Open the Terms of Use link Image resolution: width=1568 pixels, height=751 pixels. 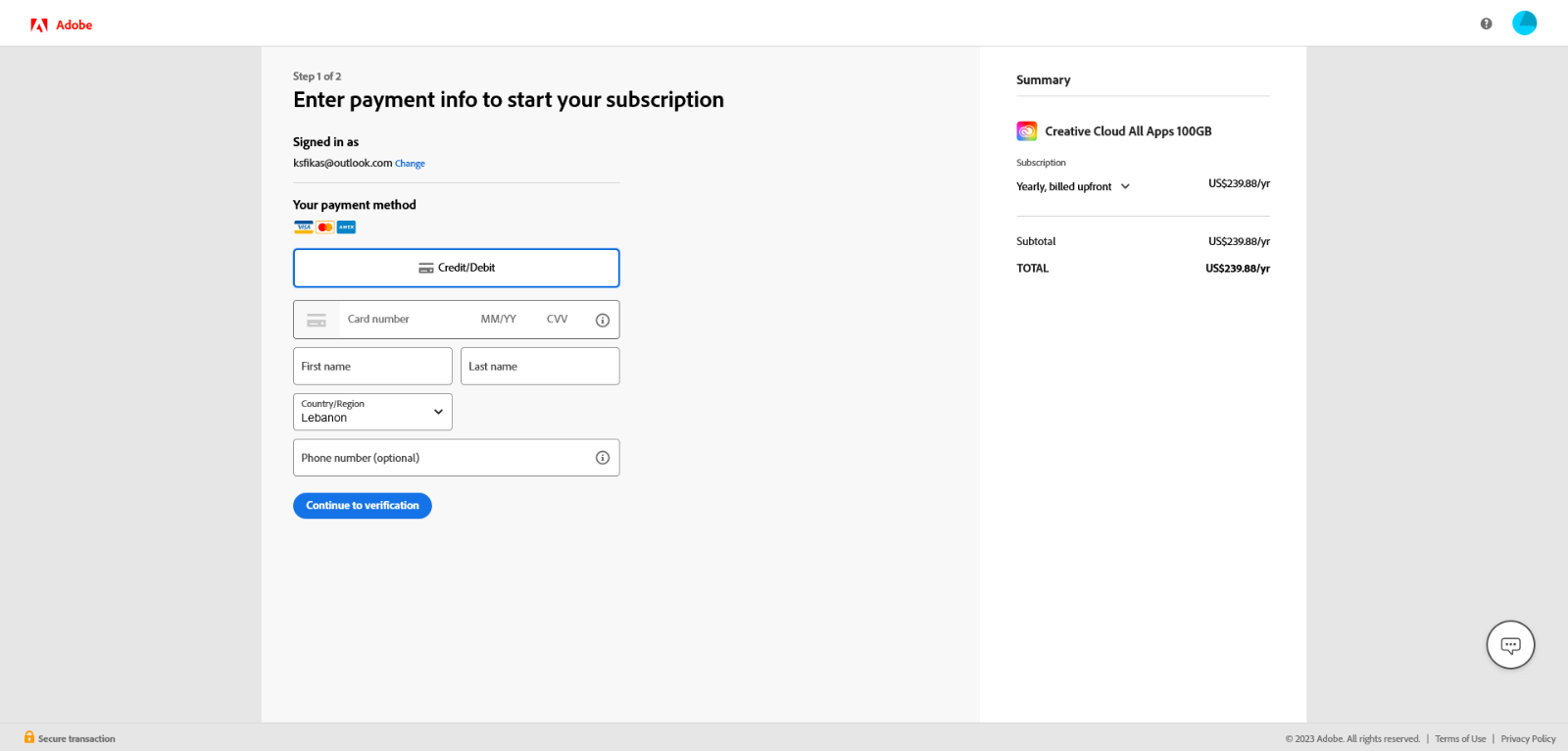pos(1460,739)
